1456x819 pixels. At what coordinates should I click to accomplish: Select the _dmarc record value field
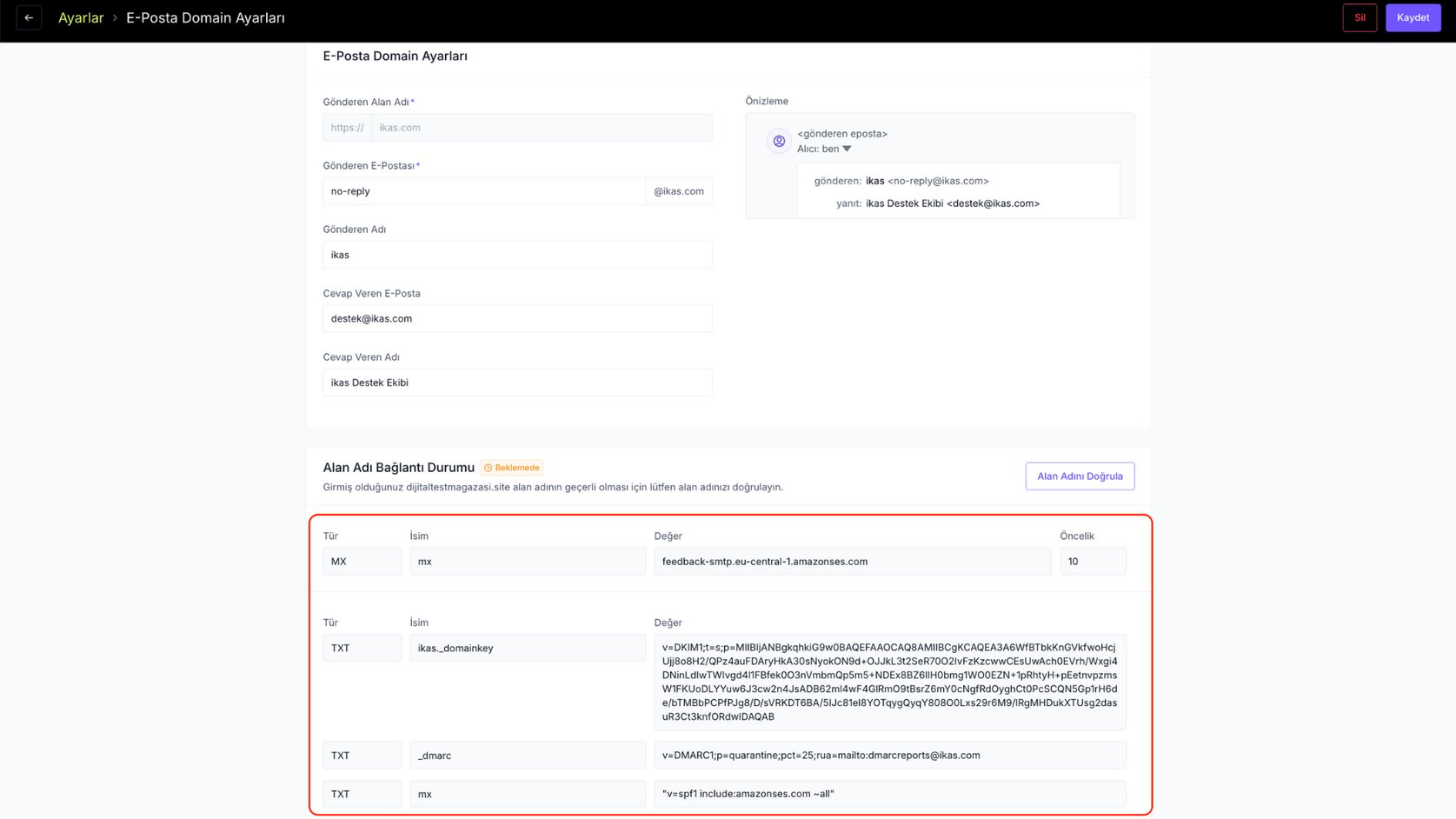coord(890,756)
